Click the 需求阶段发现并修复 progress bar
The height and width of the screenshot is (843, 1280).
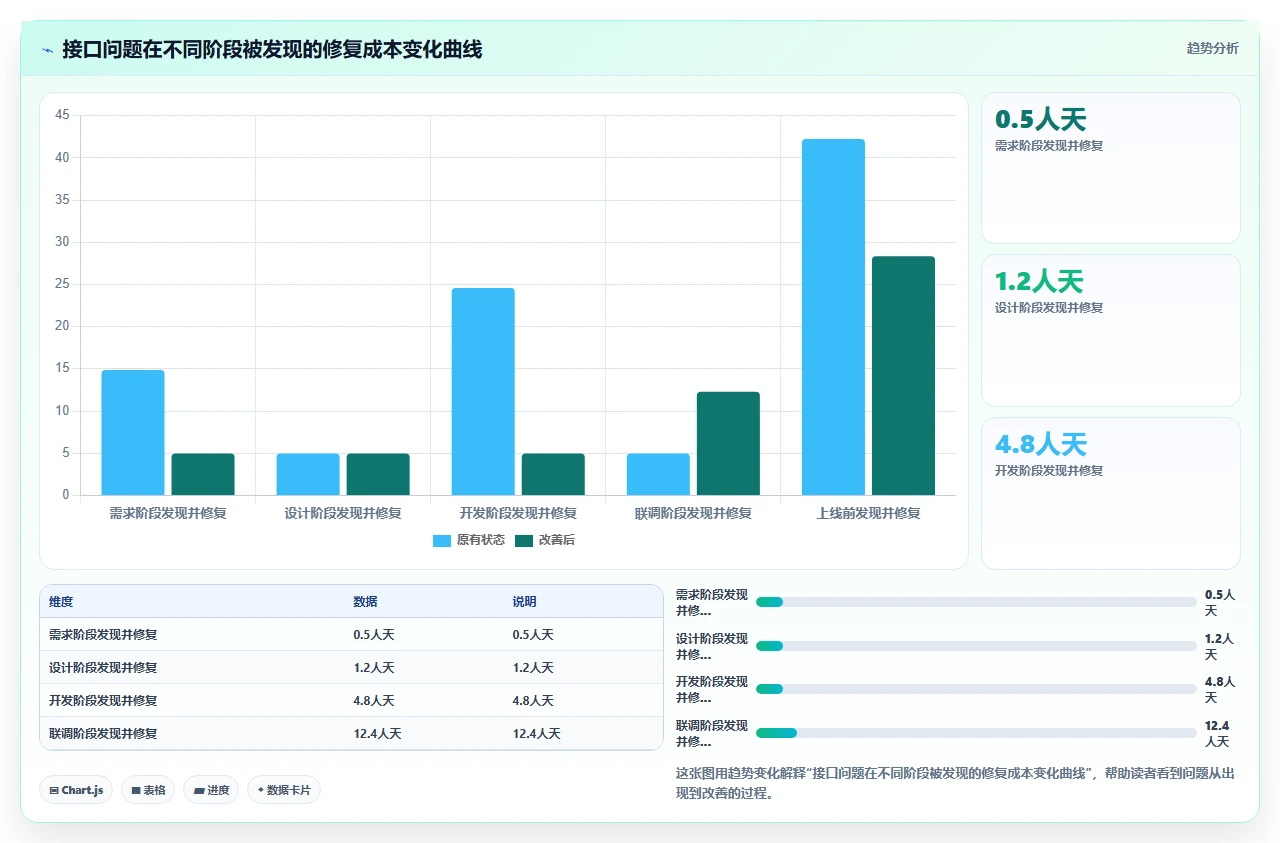[976, 602]
